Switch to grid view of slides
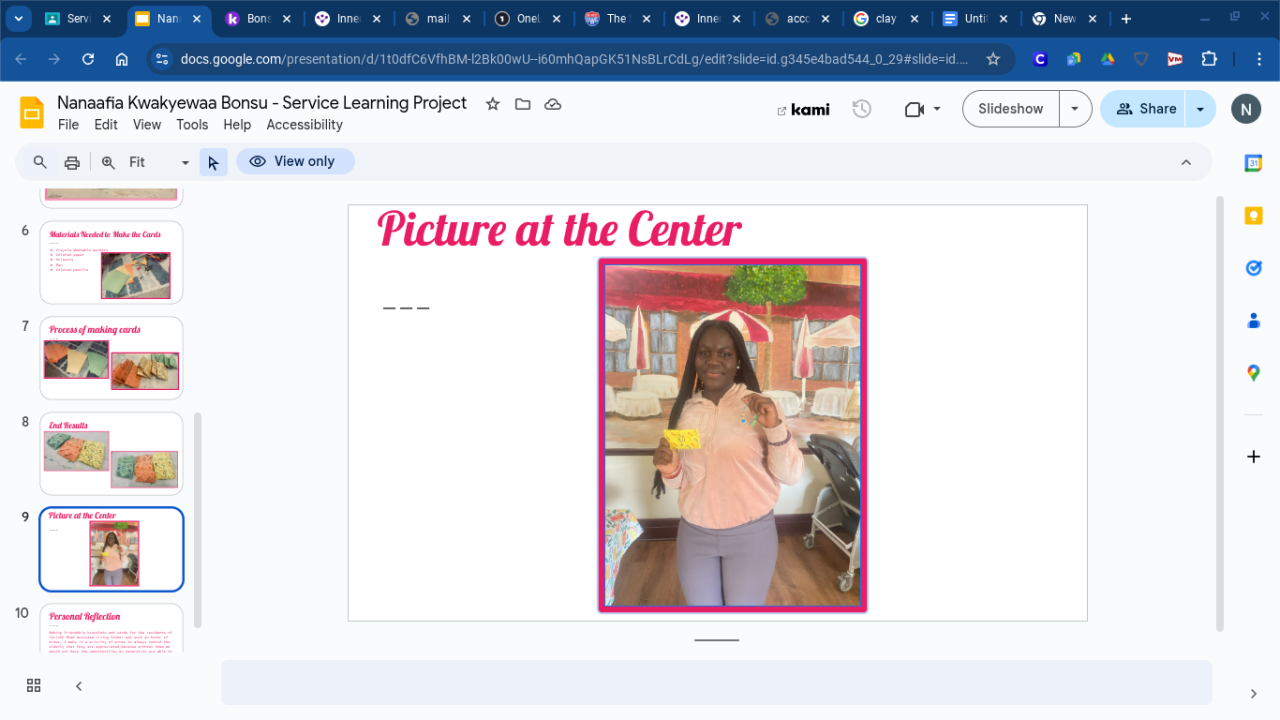This screenshot has width=1280, height=720. coord(34,685)
